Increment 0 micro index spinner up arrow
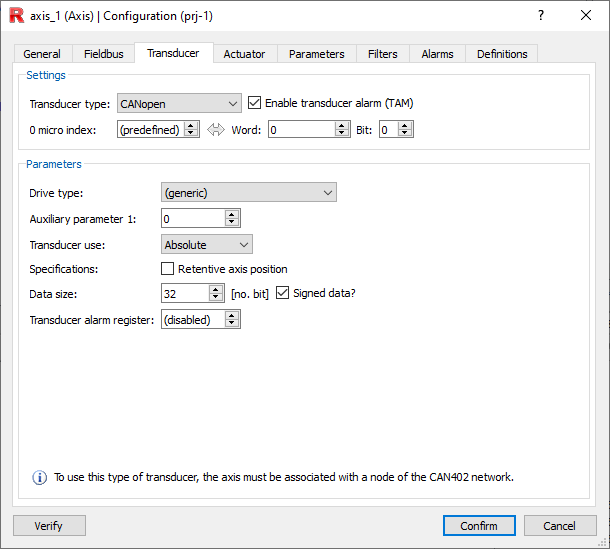Viewport: 610px width, 549px height. 191,126
